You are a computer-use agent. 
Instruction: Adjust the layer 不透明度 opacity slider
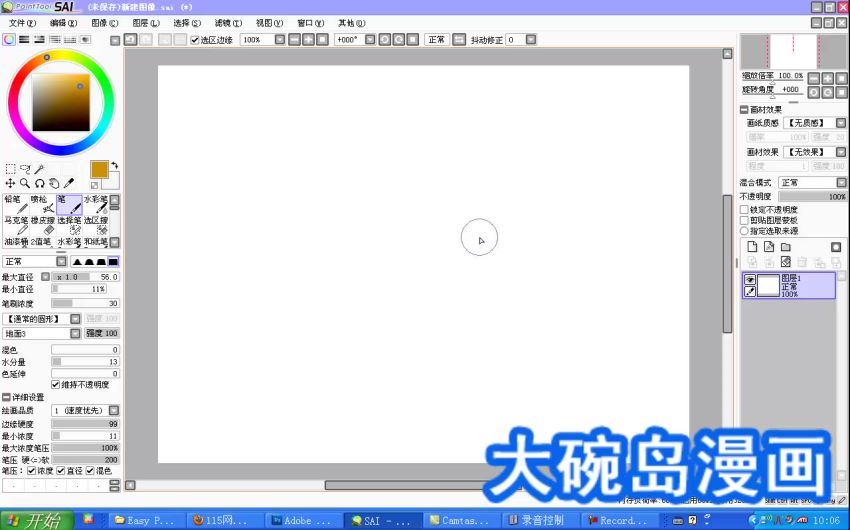coord(812,196)
